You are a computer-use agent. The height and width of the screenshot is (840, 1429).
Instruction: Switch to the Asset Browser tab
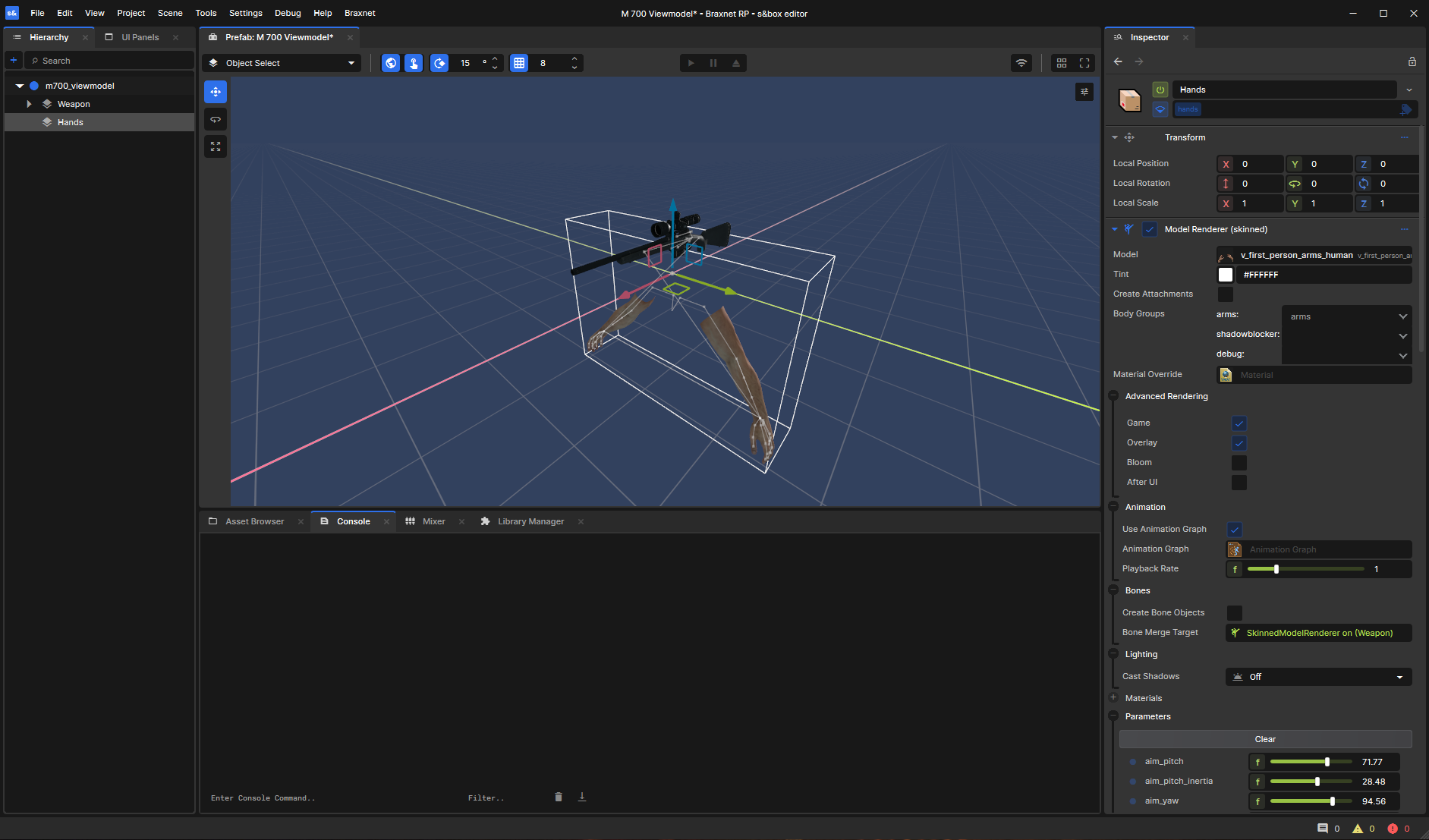pyautogui.click(x=254, y=521)
